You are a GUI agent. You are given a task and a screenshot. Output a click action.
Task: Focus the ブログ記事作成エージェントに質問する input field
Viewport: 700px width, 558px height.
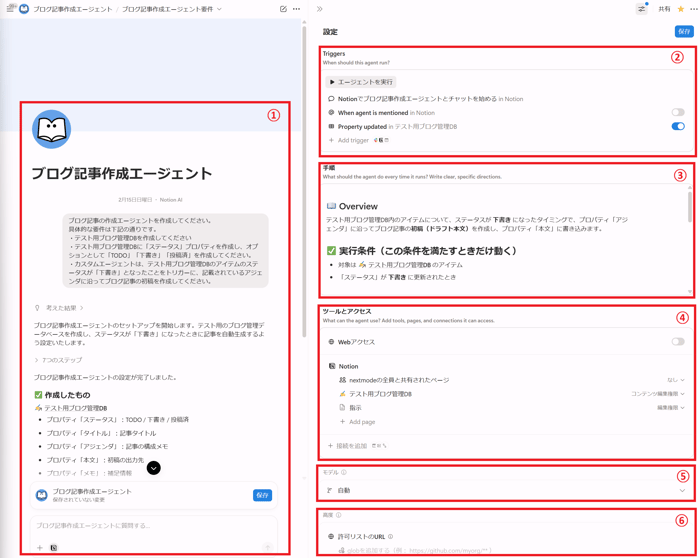(154, 526)
